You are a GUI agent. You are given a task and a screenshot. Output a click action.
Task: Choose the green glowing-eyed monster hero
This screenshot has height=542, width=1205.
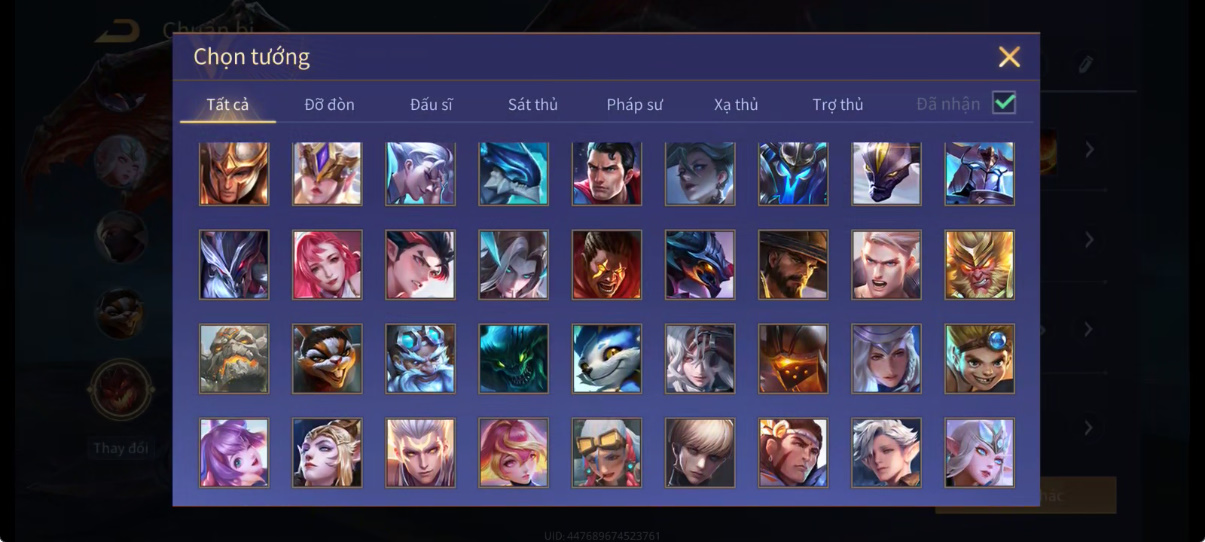[513, 358]
